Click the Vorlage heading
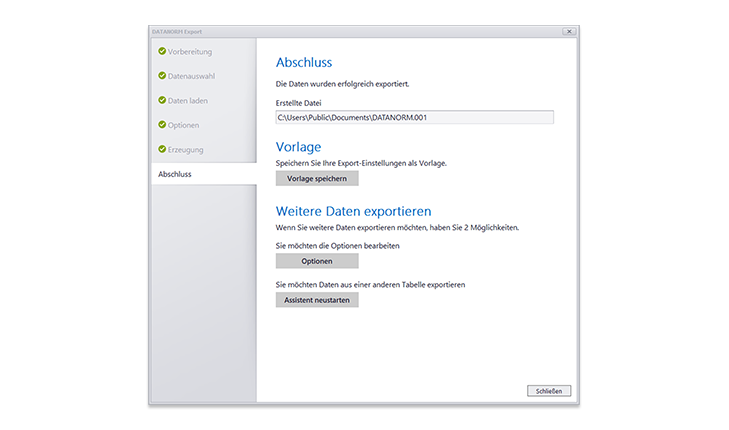Image resolution: width=729 pixels, height=430 pixels. pyautogui.click(x=298, y=147)
